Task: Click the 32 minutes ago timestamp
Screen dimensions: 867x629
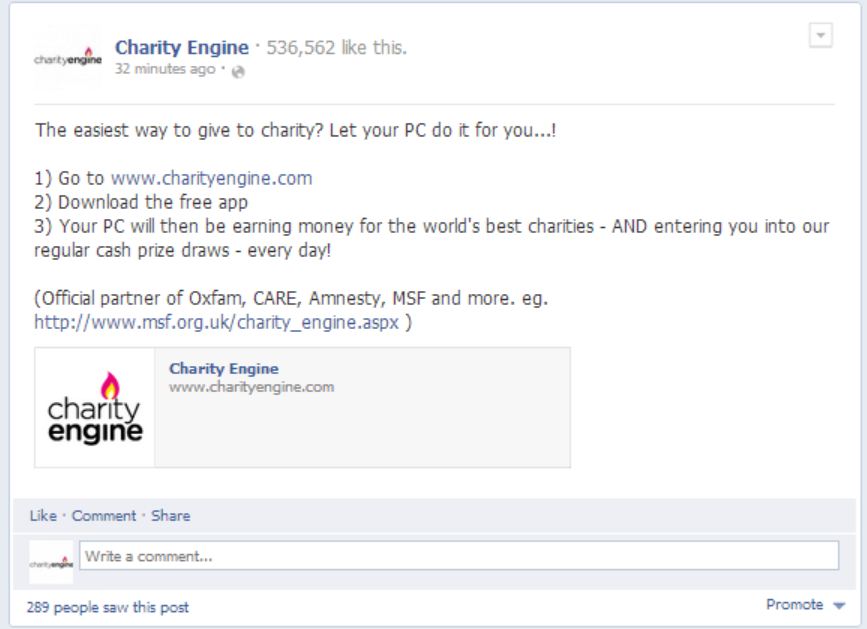Action: [165, 69]
